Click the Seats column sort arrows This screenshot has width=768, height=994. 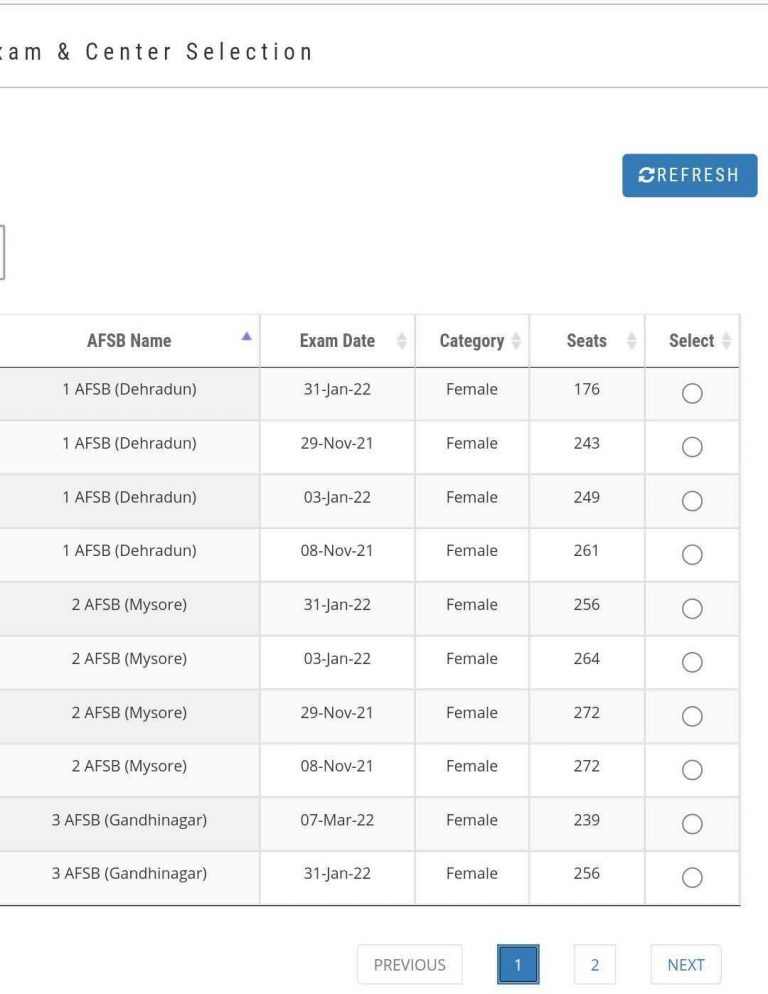(631, 341)
